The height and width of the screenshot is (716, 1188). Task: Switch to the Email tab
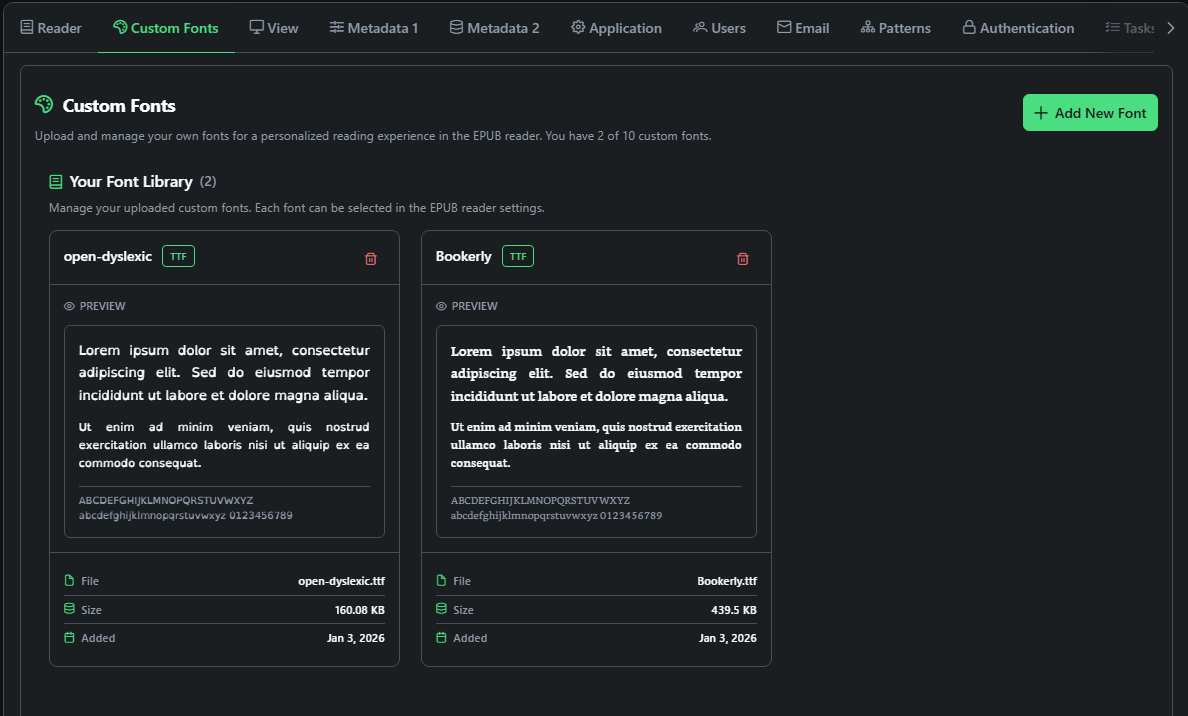803,28
